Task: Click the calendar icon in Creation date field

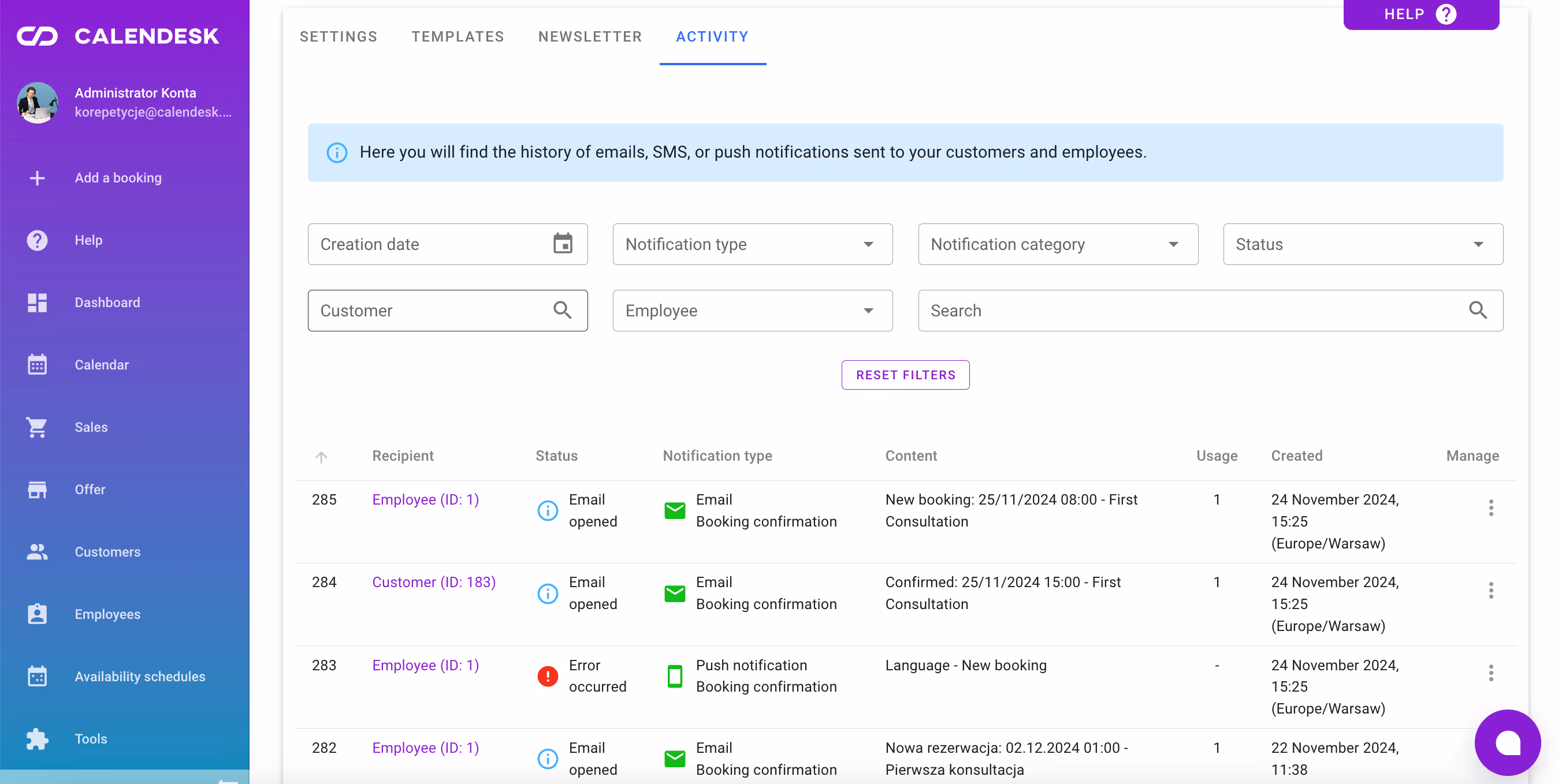Action: pos(562,244)
